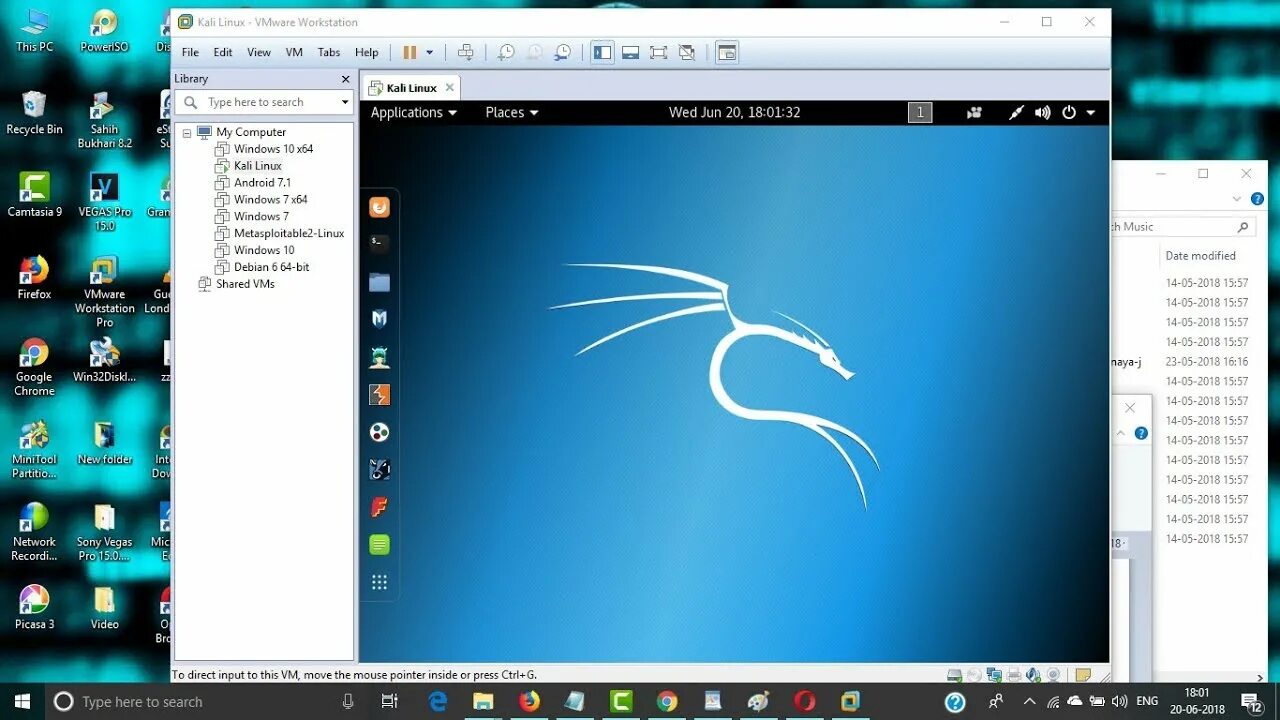This screenshot has height=720, width=1280.
Task: Launch orange browser icon in Kali dock
Action: 379,207
